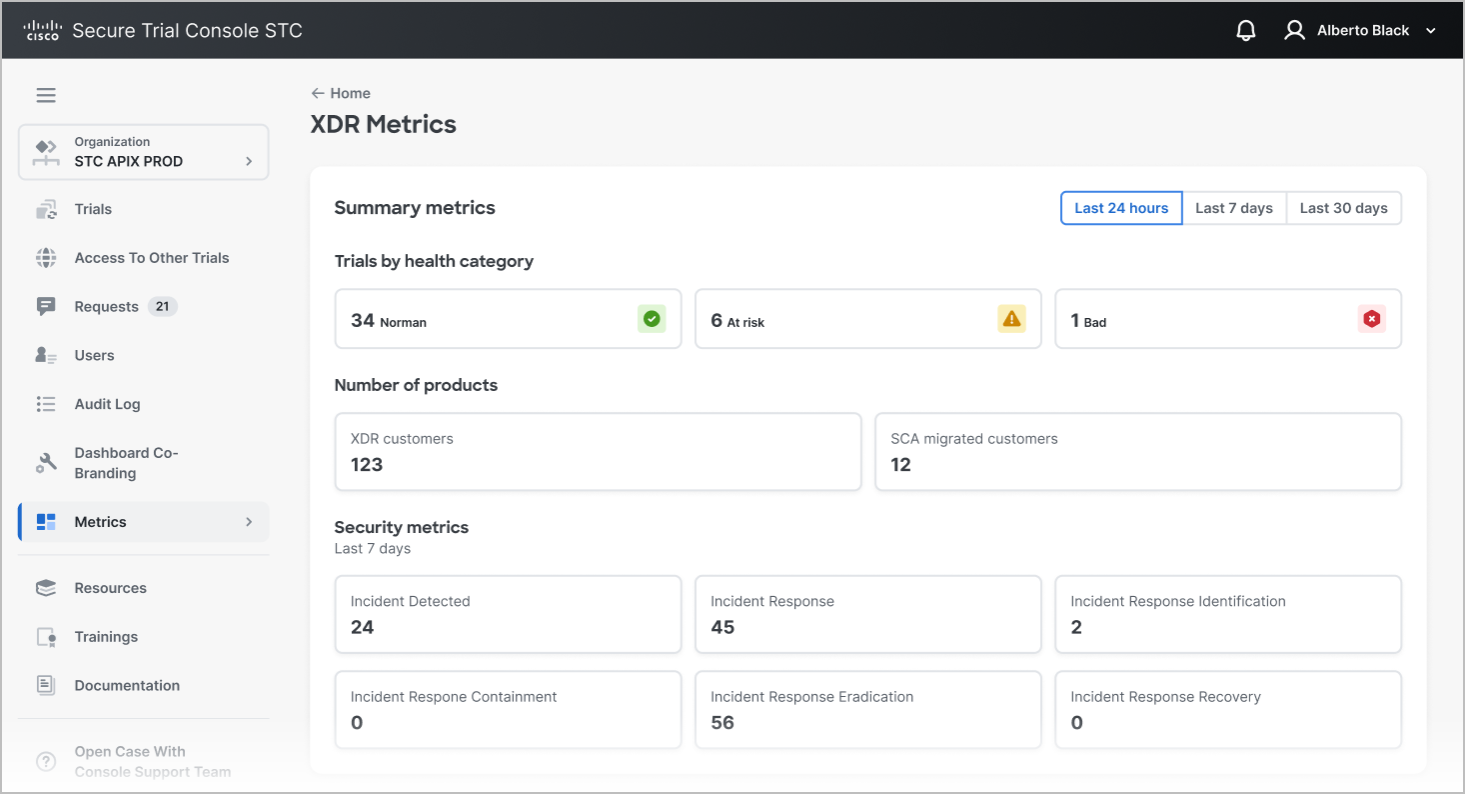Click the user avatar icon

click(1295, 30)
